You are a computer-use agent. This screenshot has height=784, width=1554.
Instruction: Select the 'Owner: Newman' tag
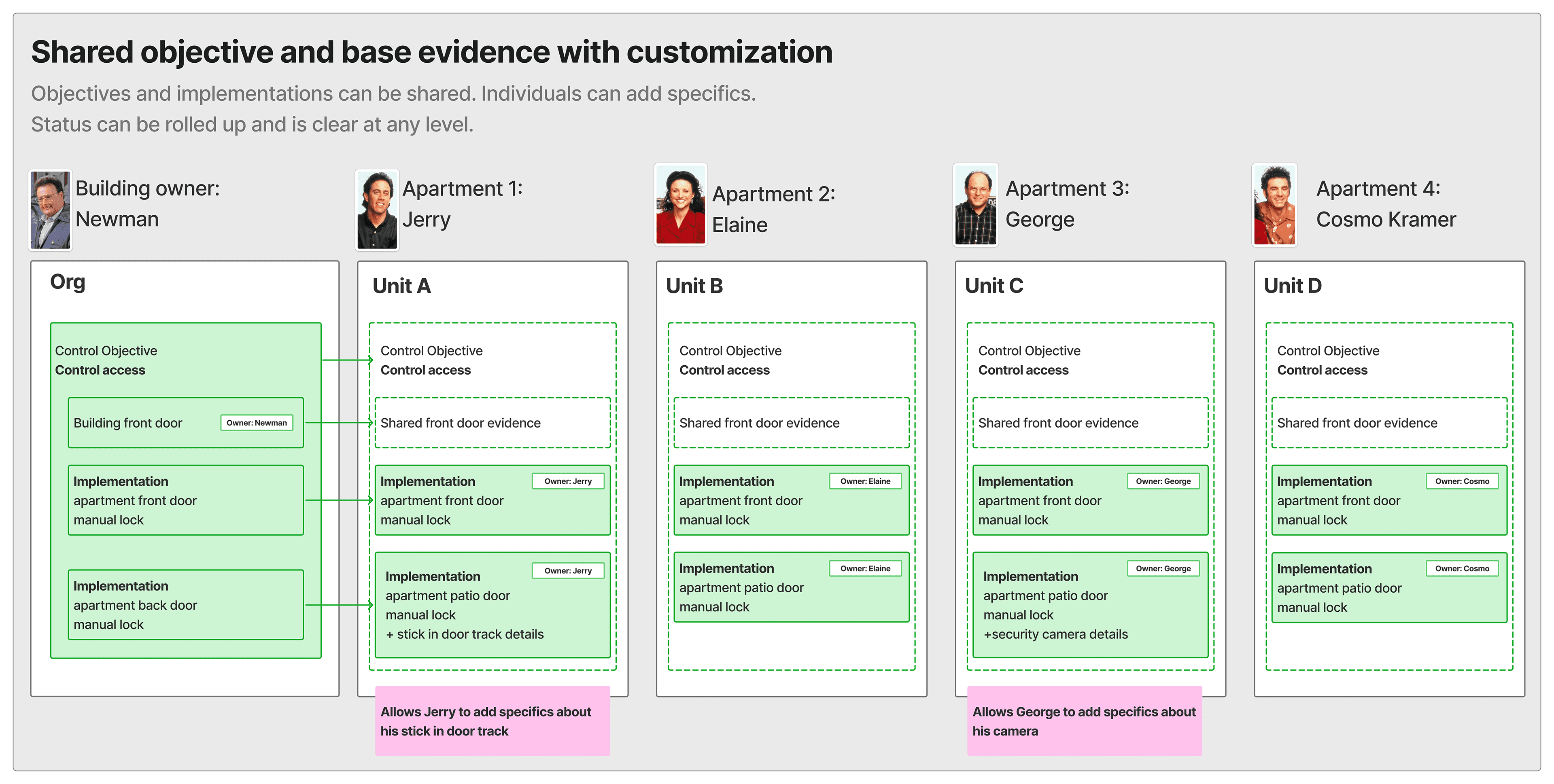click(257, 423)
